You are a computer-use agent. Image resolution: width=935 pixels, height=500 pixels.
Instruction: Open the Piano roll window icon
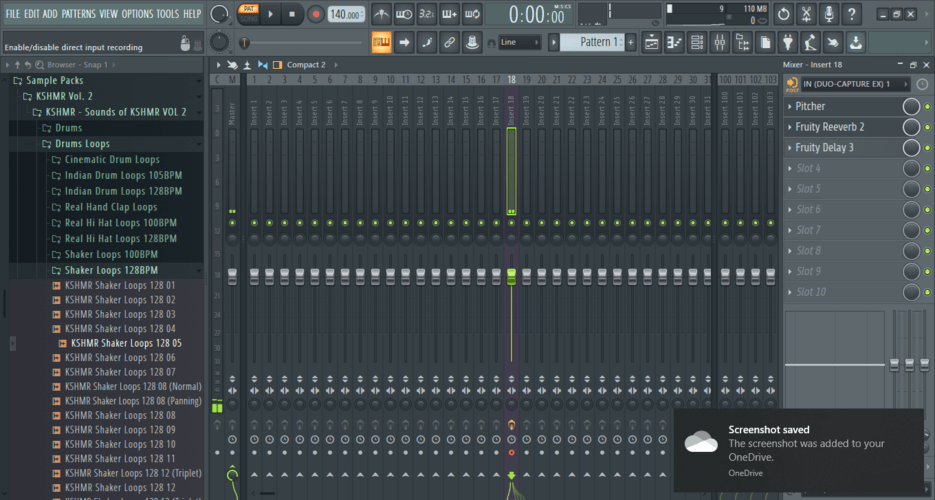(x=674, y=42)
